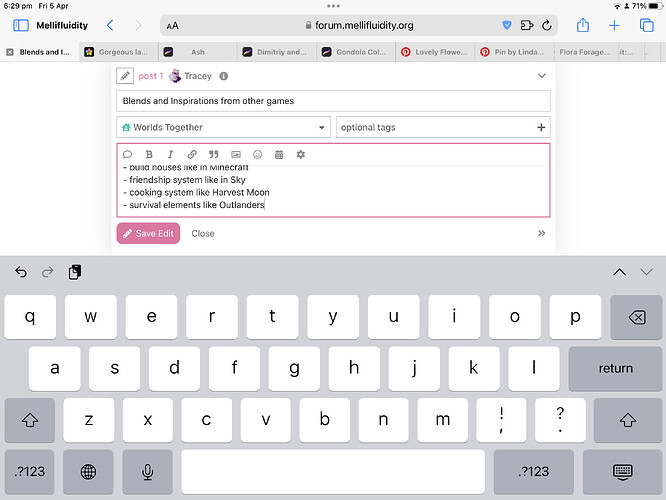This screenshot has height=500, width=666.
Task: Open the Safari share sheet icon
Action: [583, 25]
